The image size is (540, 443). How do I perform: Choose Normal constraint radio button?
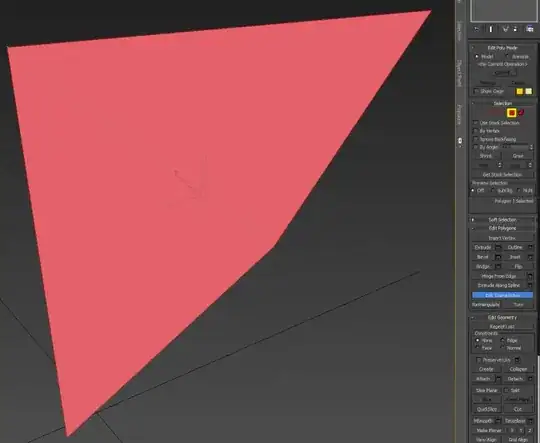coord(502,348)
